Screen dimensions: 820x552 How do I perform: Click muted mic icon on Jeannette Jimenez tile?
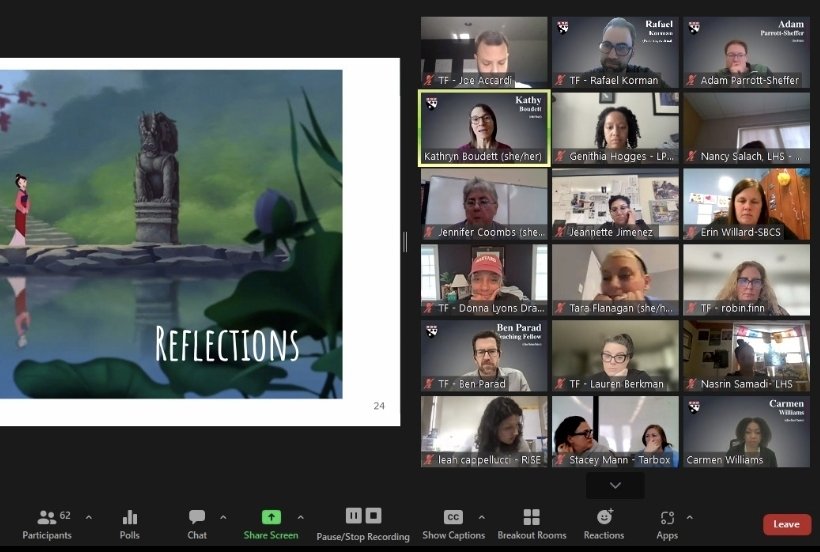(560, 232)
